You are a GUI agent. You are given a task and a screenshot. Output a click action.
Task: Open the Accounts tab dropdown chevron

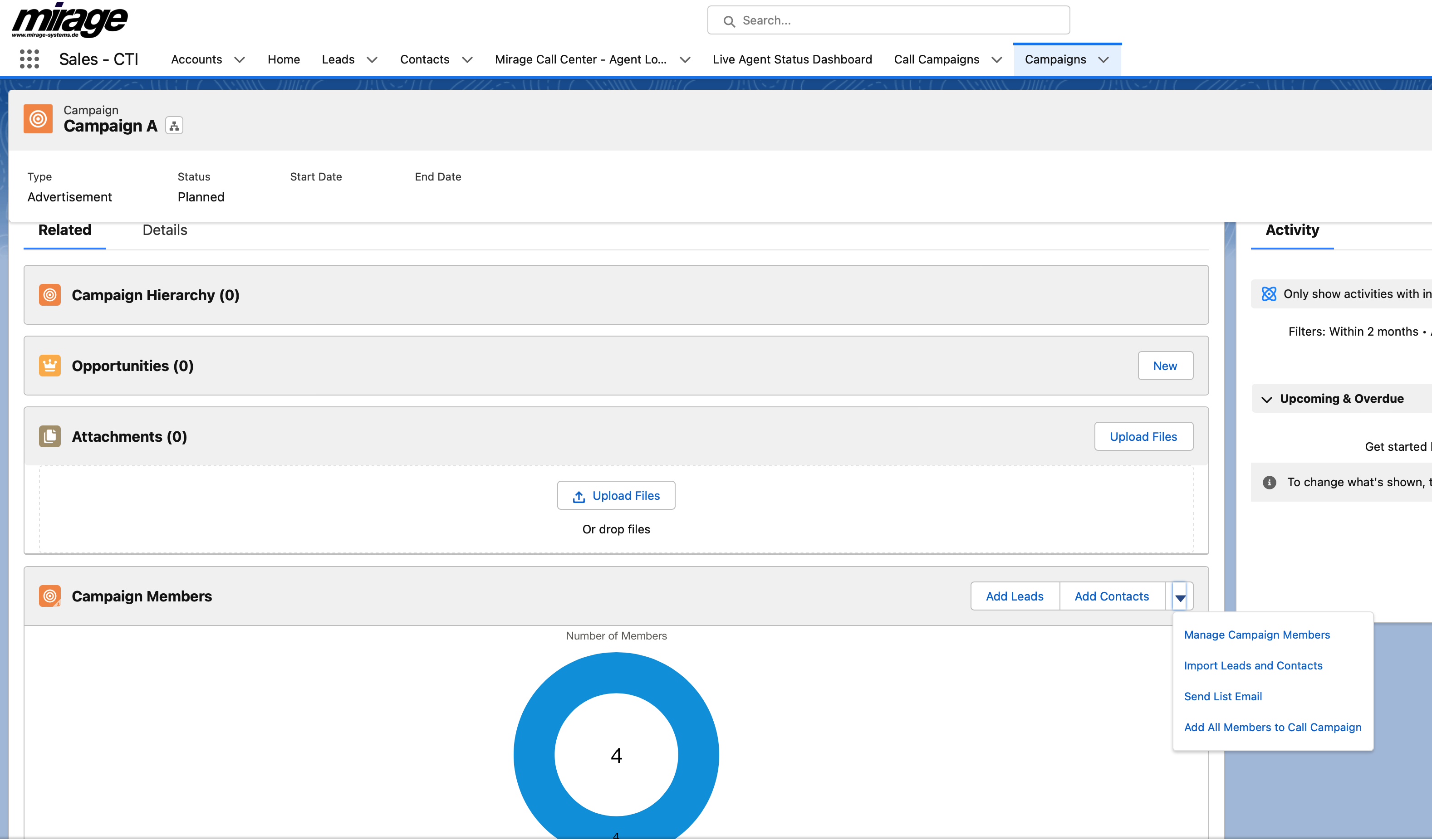click(239, 59)
